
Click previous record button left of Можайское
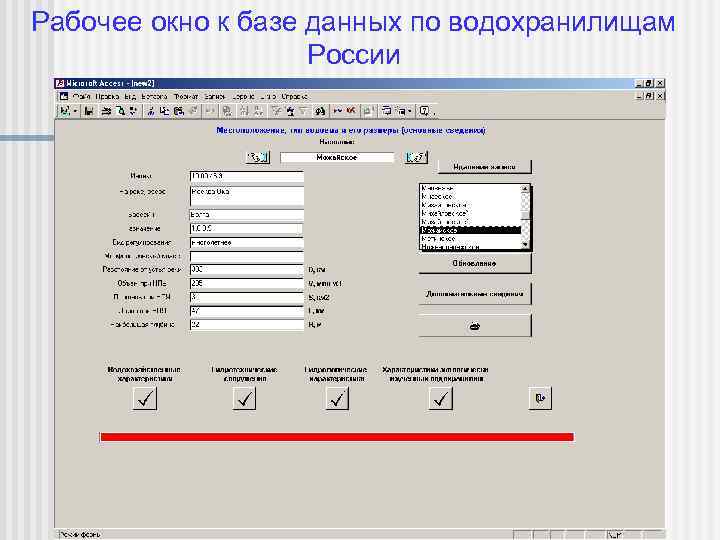pos(257,158)
